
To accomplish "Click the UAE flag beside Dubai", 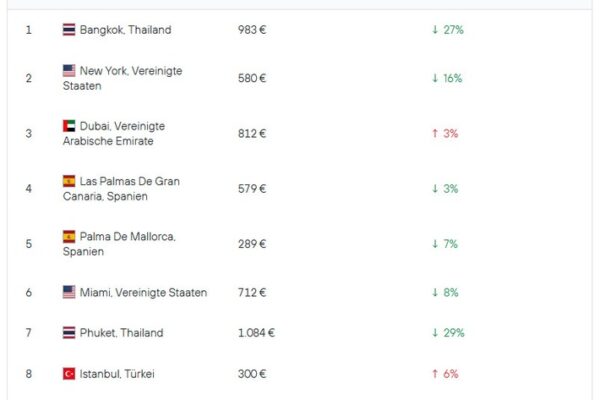I will point(69,126).
